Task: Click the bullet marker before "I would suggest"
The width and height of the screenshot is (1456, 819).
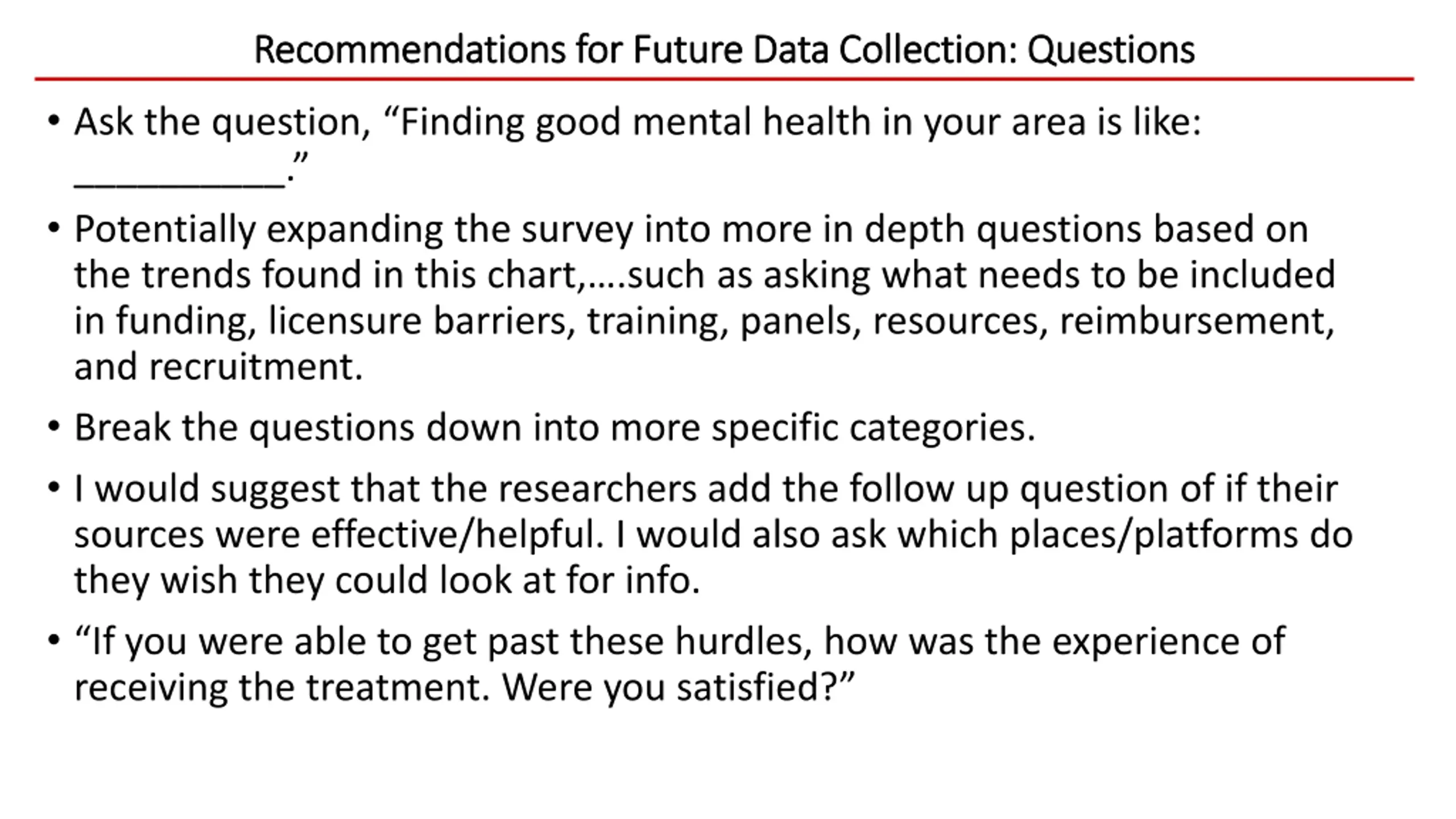Action: click(x=54, y=488)
